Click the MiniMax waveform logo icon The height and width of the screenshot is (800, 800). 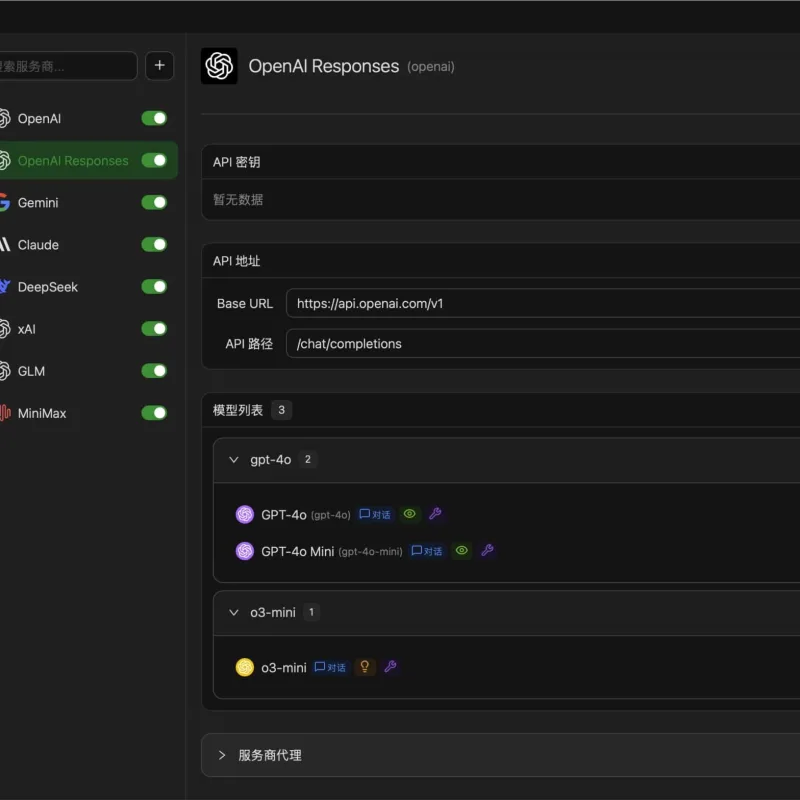(x=5, y=413)
